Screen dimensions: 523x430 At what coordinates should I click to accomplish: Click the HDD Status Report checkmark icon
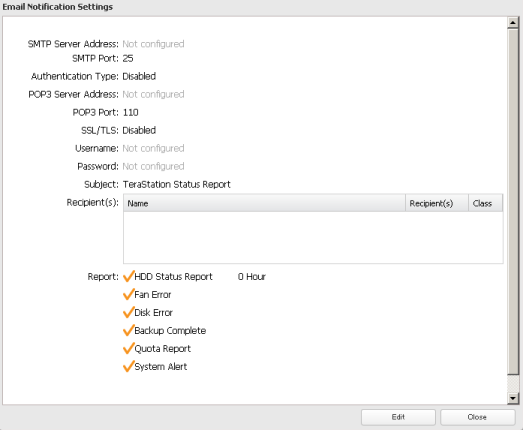pyautogui.click(x=128, y=276)
